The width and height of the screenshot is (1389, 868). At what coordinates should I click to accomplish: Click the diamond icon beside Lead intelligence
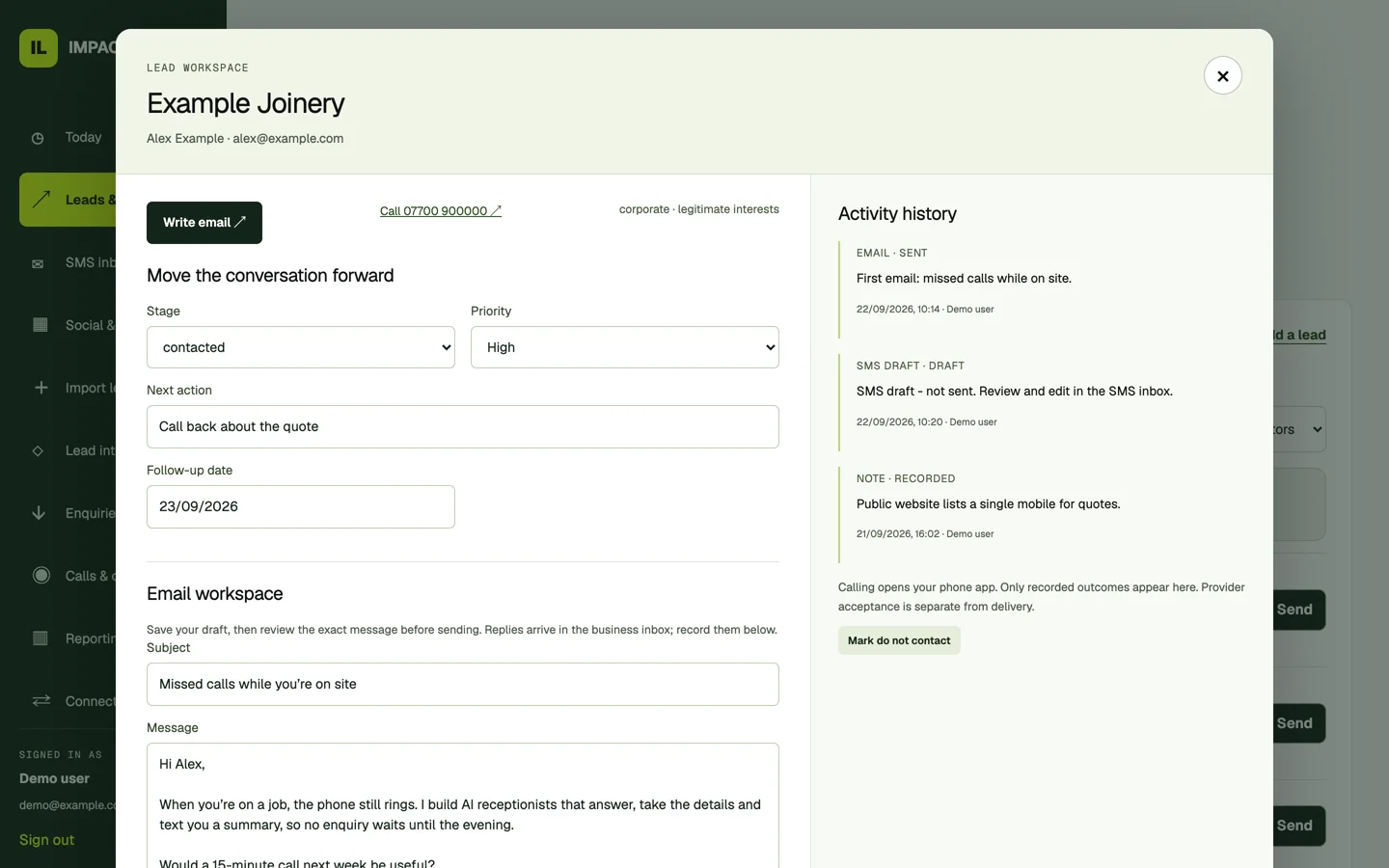click(x=38, y=450)
